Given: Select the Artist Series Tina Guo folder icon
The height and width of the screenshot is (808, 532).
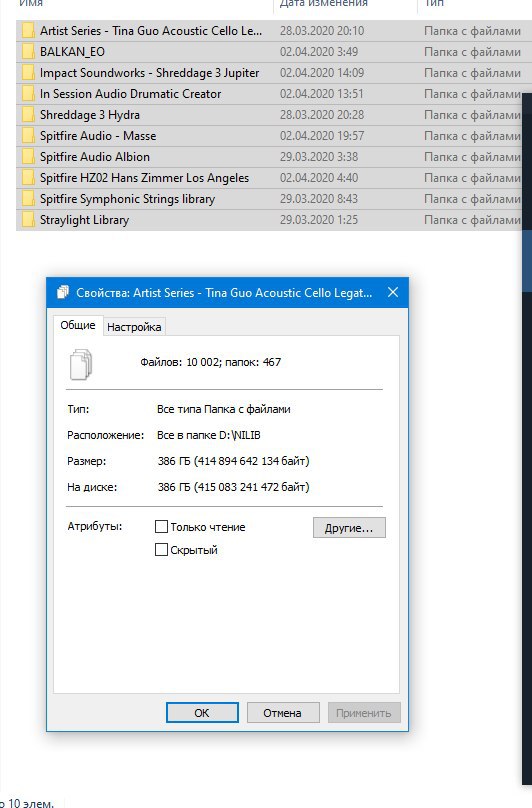Looking at the screenshot, I should pos(28,31).
